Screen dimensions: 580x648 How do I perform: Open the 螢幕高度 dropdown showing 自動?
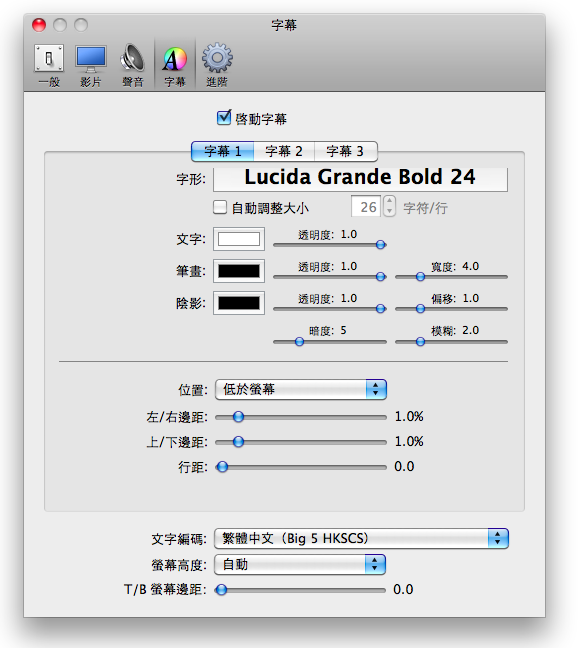[x=300, y=565]
